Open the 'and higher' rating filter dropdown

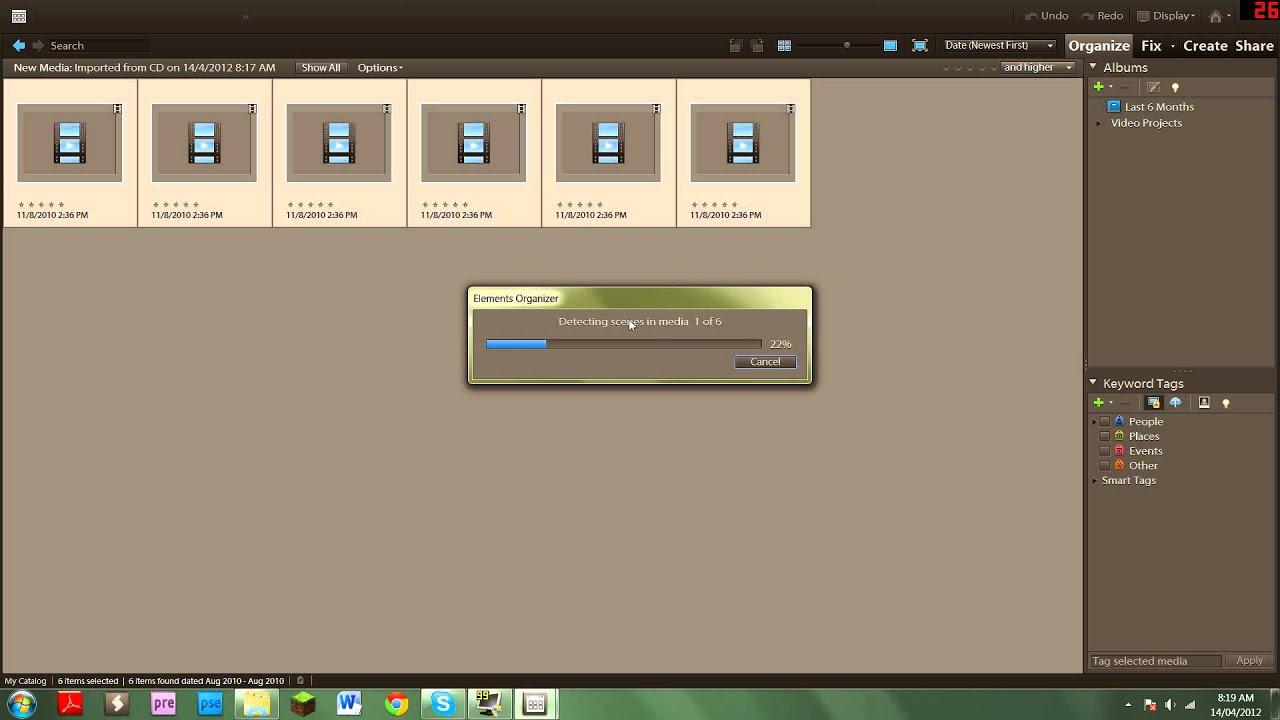[1038, 67]
